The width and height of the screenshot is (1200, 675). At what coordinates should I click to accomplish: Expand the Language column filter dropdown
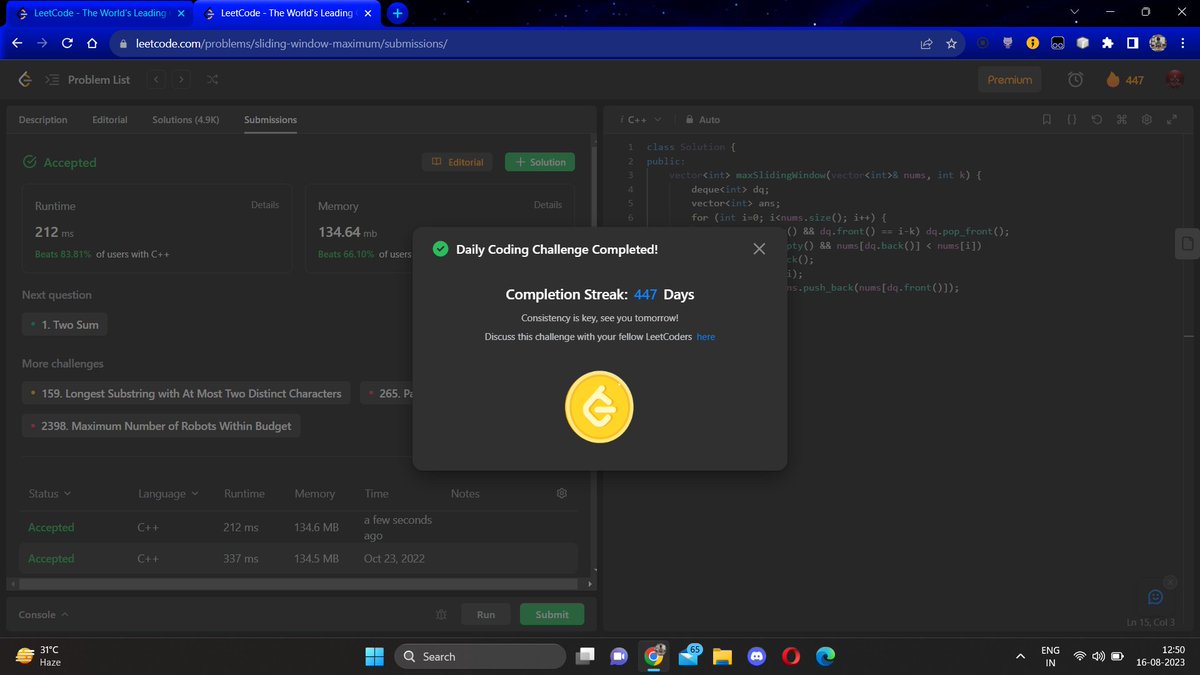tap(168, 494)
